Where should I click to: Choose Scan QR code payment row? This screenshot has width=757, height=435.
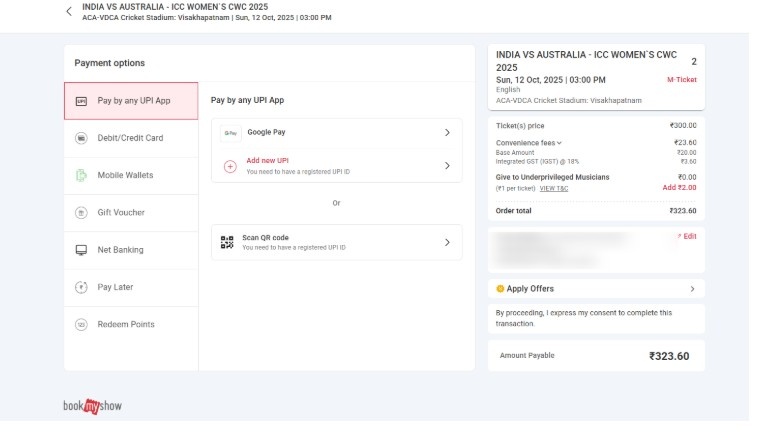pos(336,242)
